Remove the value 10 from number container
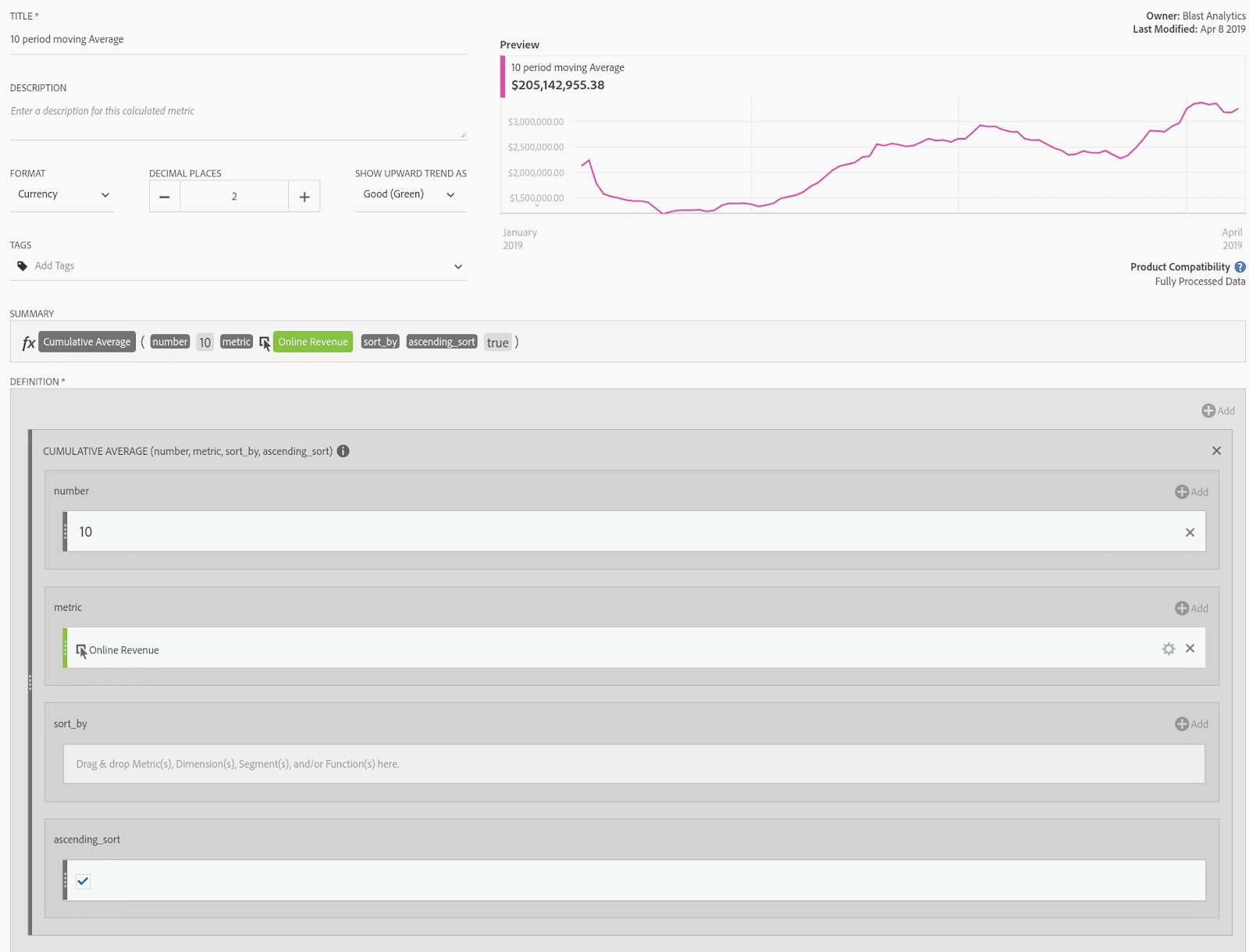Image resolution: width=1249 pixels, height=952 pixels. tap(1190, 532)
